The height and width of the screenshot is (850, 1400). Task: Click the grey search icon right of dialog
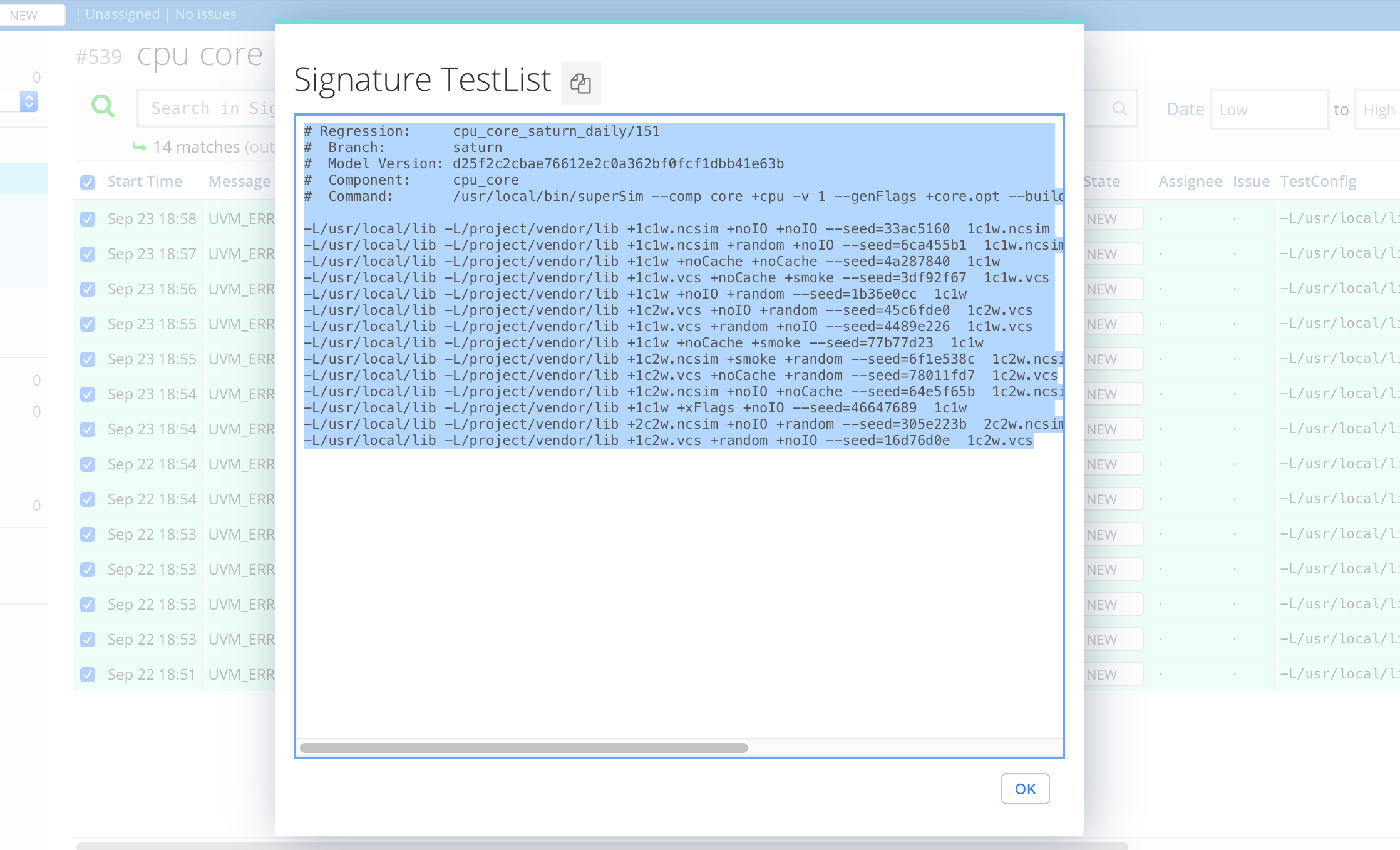tap(1119, 109)
